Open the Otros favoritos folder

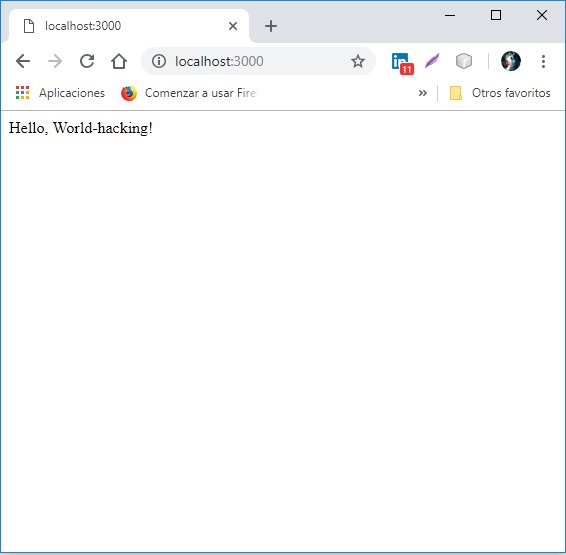click(x=500, y=93)
